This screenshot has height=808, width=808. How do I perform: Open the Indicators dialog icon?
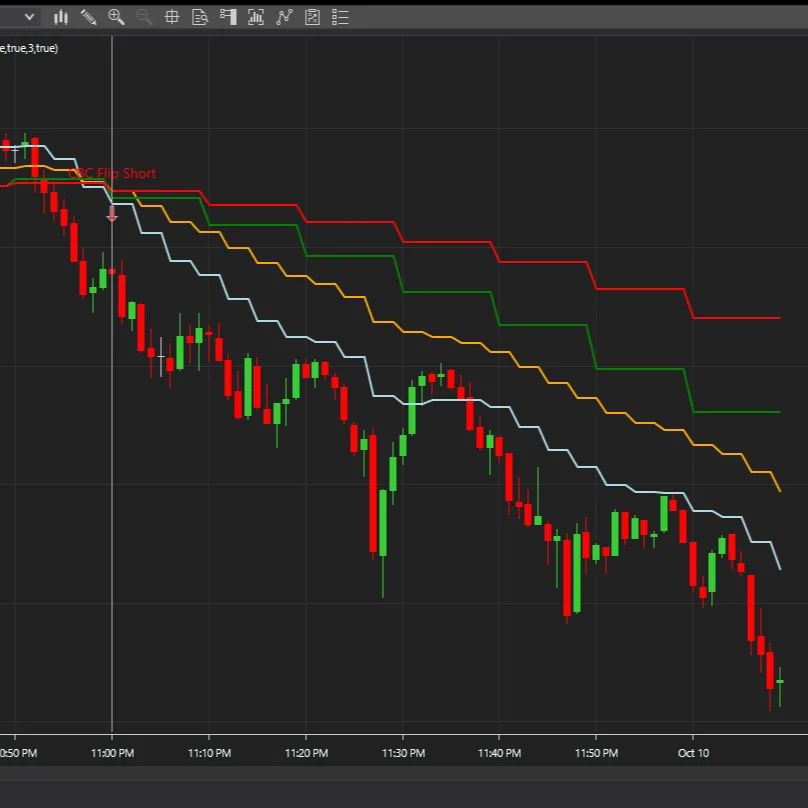(x=284, y=17)
